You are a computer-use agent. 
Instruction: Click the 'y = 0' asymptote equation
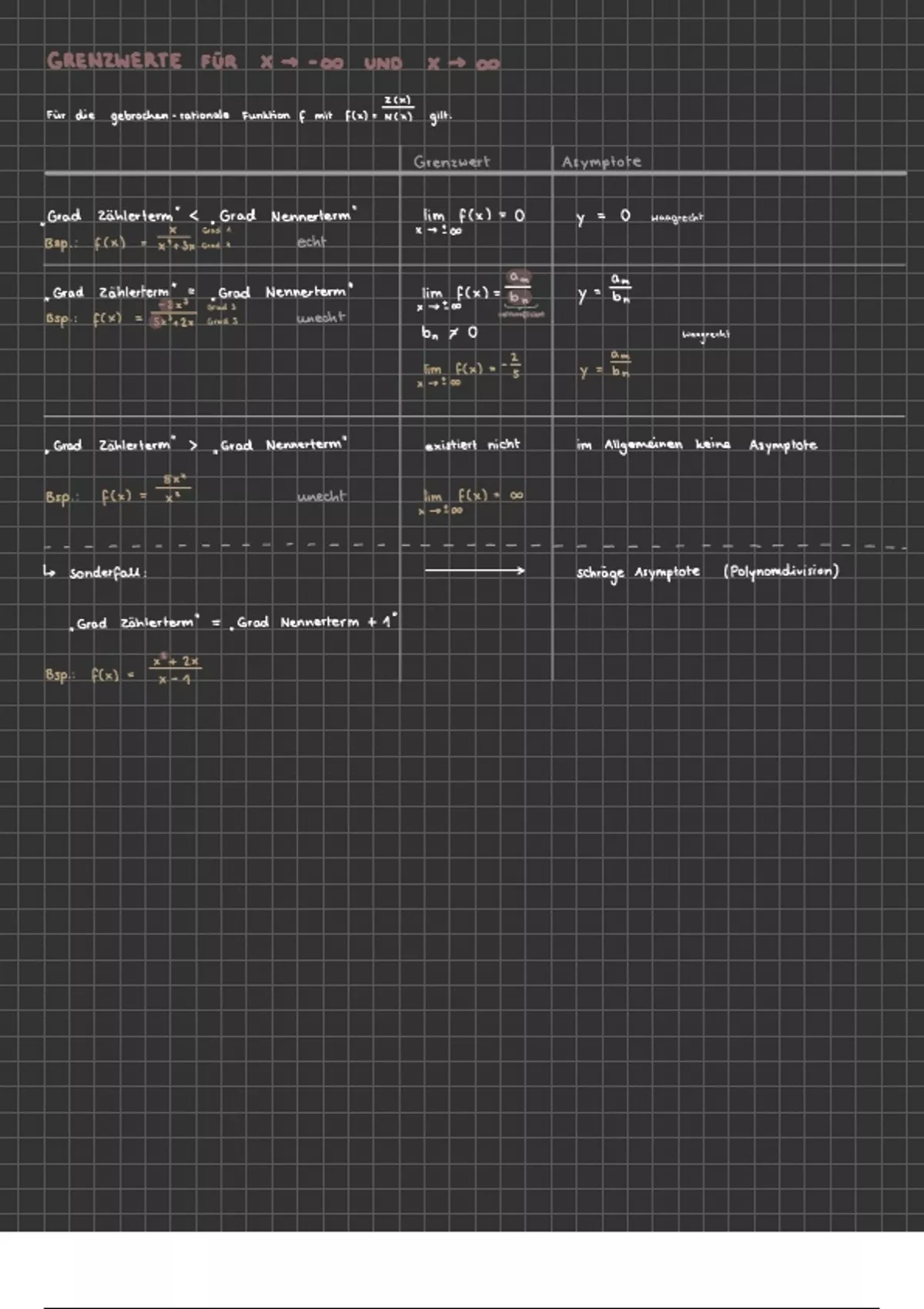pyautogui.click(x=604, y=217)
